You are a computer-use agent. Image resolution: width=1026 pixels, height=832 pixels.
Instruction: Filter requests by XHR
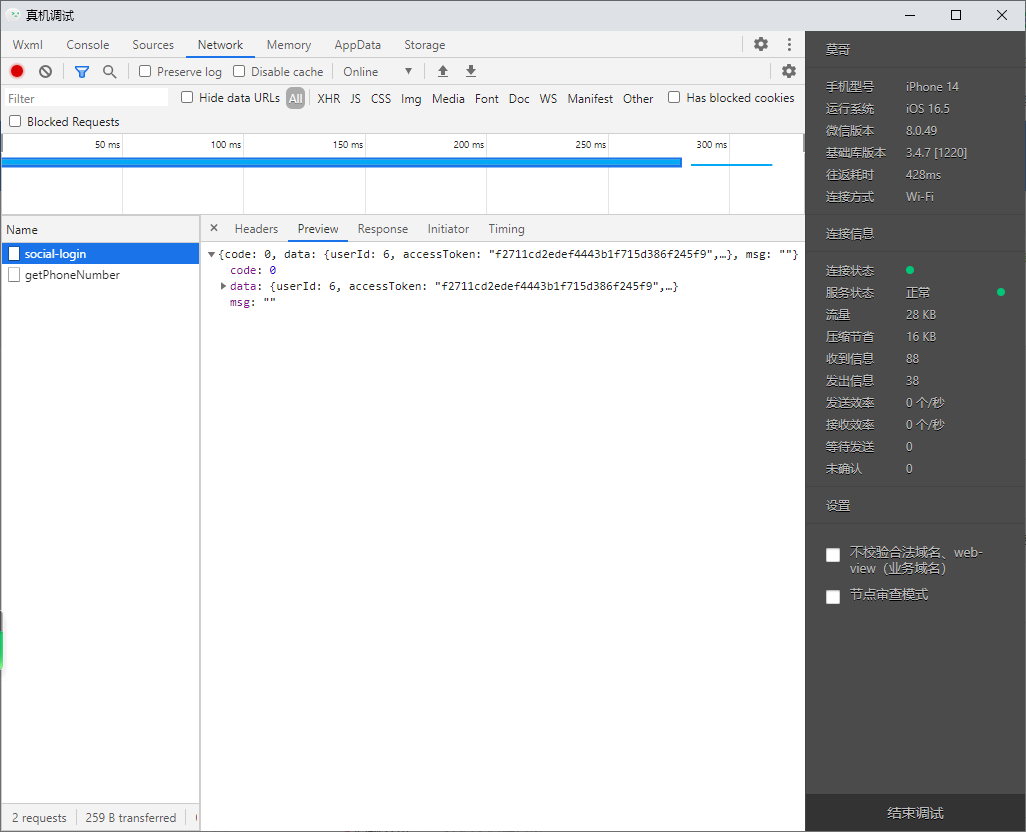pos(328,98)
